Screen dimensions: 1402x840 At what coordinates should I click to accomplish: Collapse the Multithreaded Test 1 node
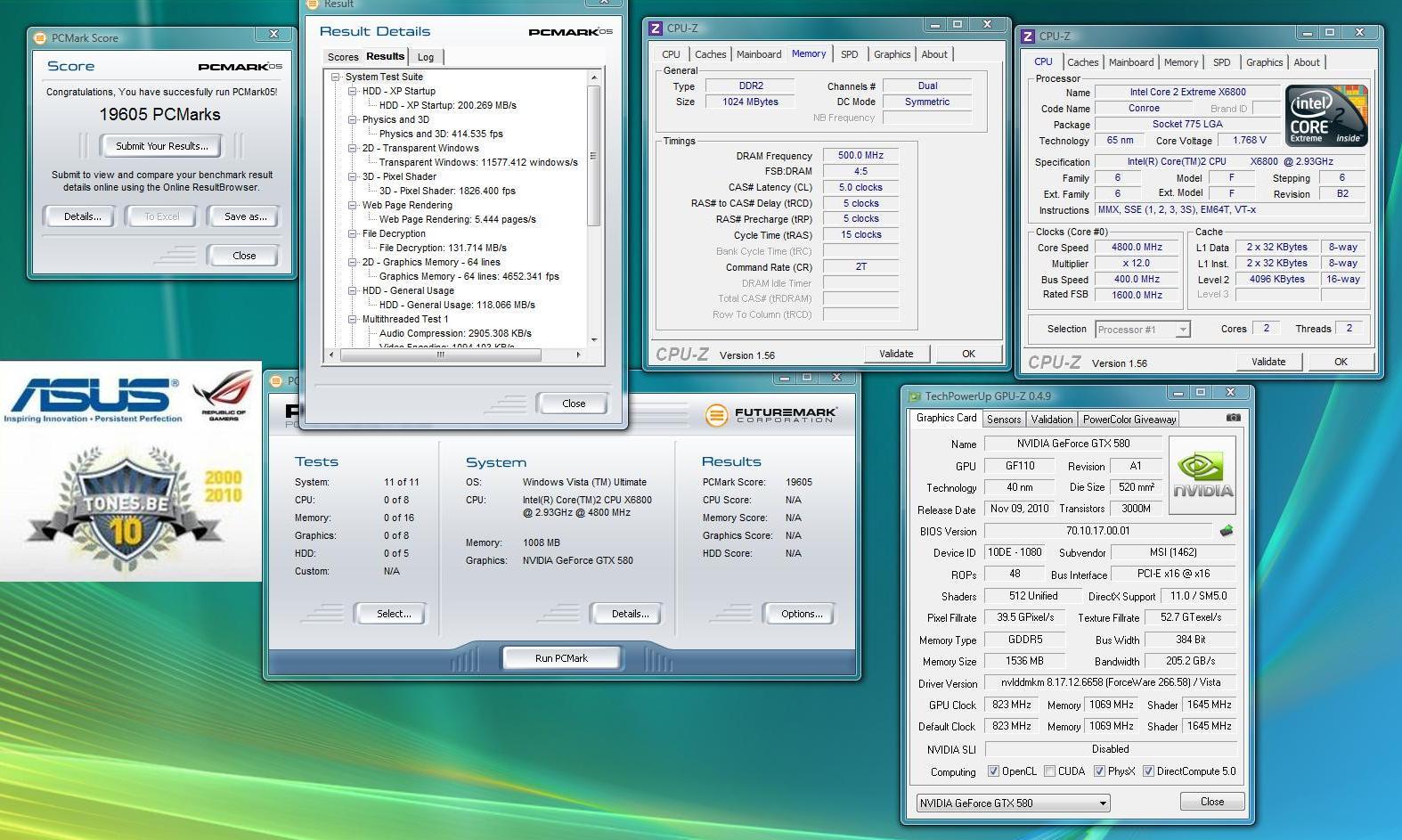click(x=353, y=319)
